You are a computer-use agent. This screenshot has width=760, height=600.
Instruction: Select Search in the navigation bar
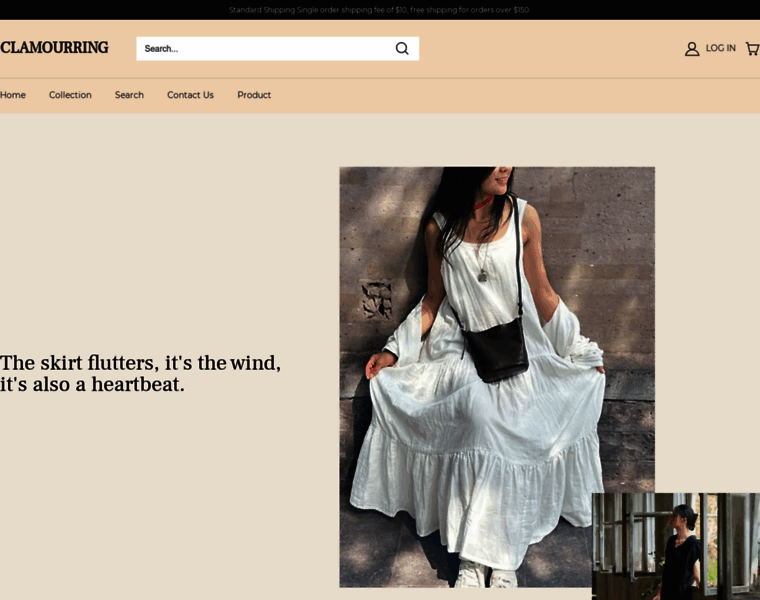[129, 95]
